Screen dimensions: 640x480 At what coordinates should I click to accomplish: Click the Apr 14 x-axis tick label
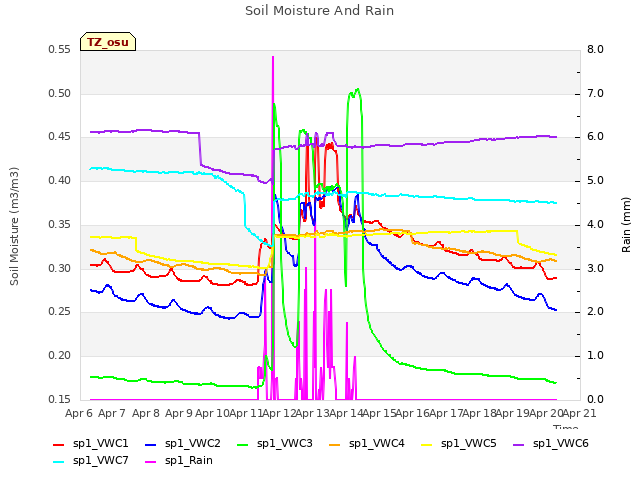[346, 413]
